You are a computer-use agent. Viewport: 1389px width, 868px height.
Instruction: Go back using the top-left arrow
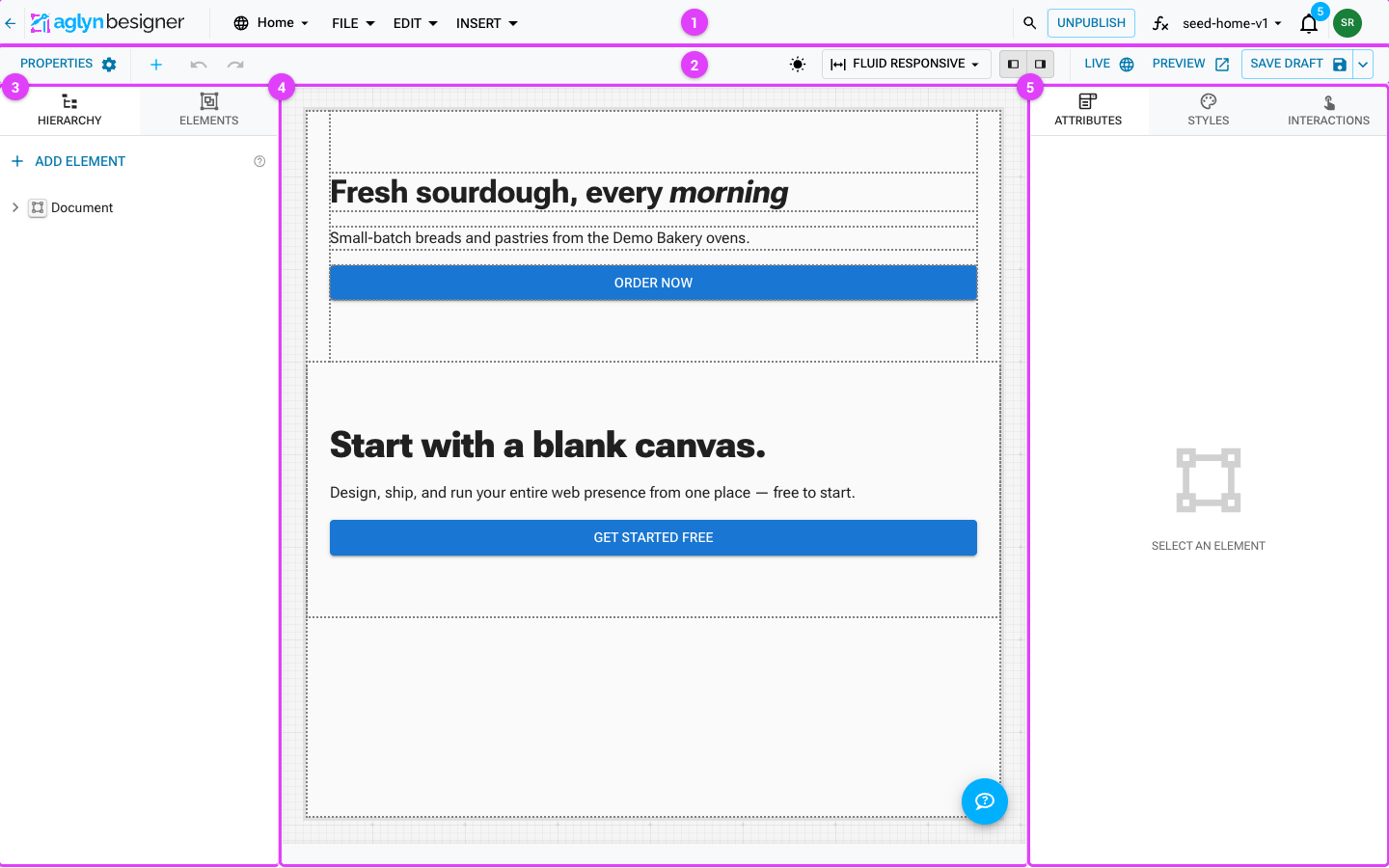click(x=11, y=23)
